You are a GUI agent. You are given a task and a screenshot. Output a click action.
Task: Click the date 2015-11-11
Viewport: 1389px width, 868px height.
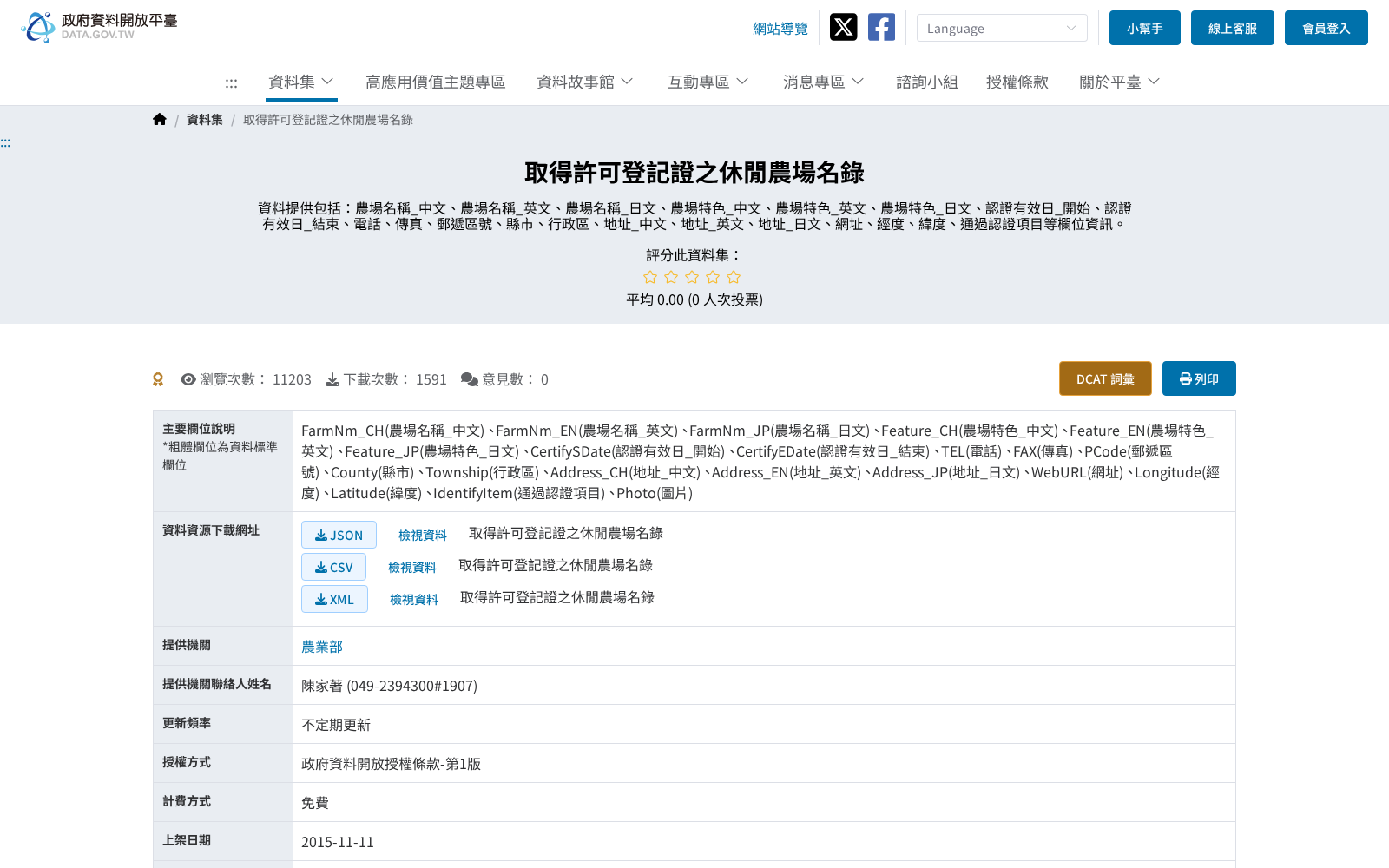point(338,842)
